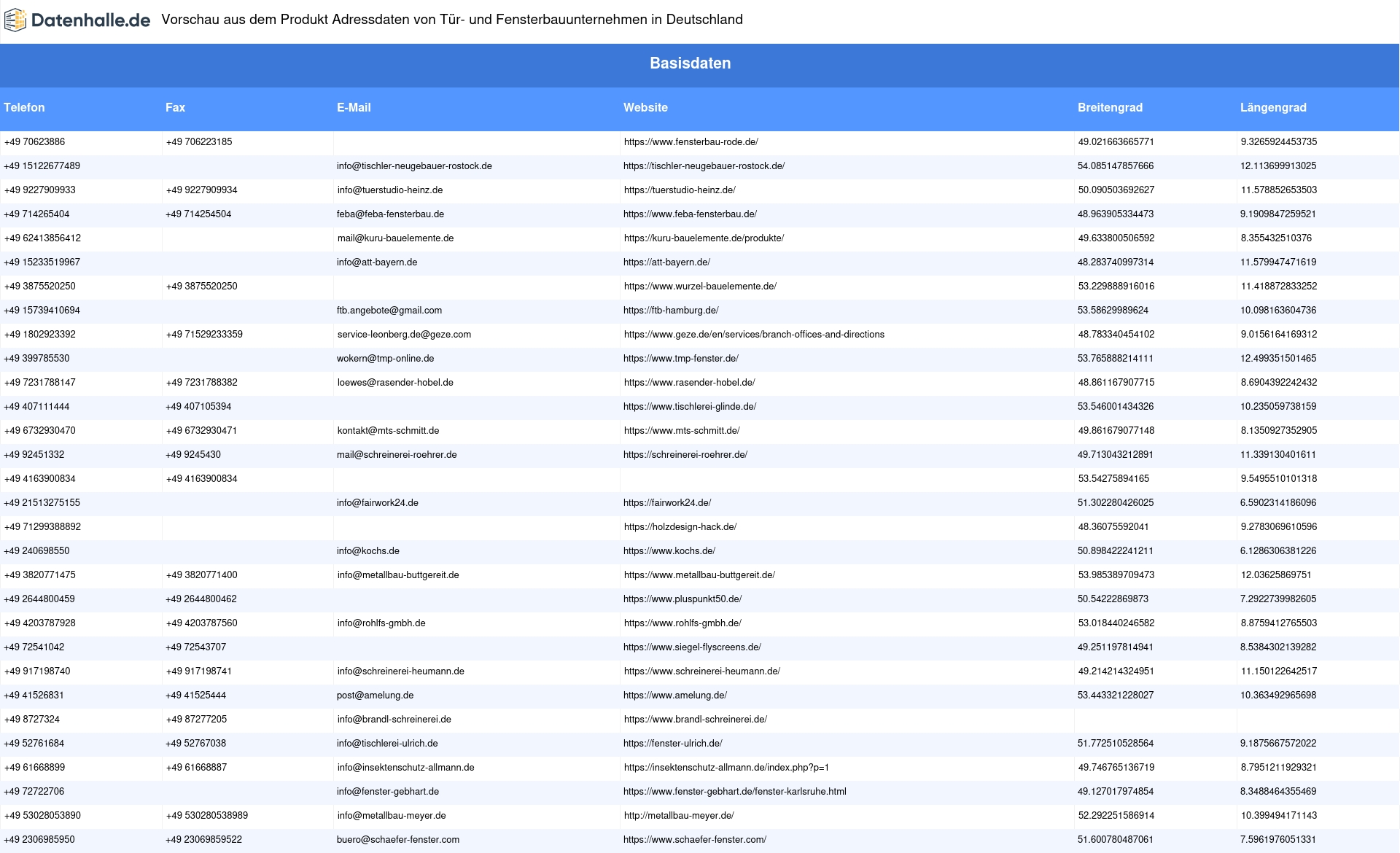Select email service-leonberg.de@geze.com

pos(404,335)
